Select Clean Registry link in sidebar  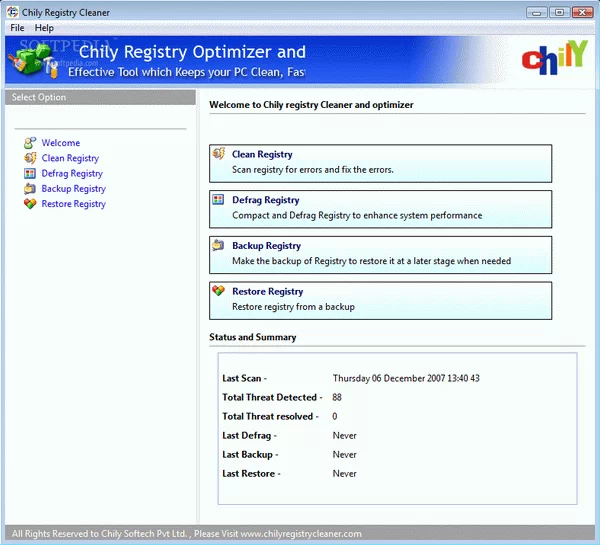pyautogui.click(x=70, y=158)
